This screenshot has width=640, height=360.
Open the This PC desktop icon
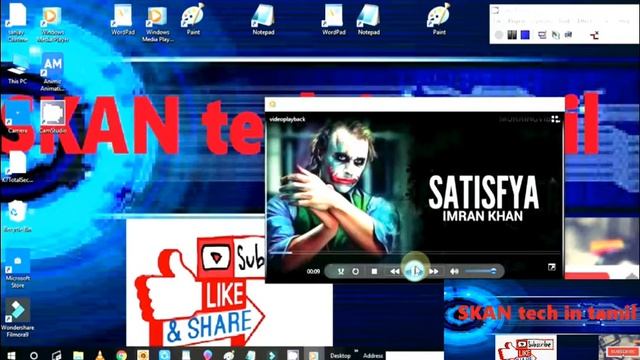tap(17, 70)
